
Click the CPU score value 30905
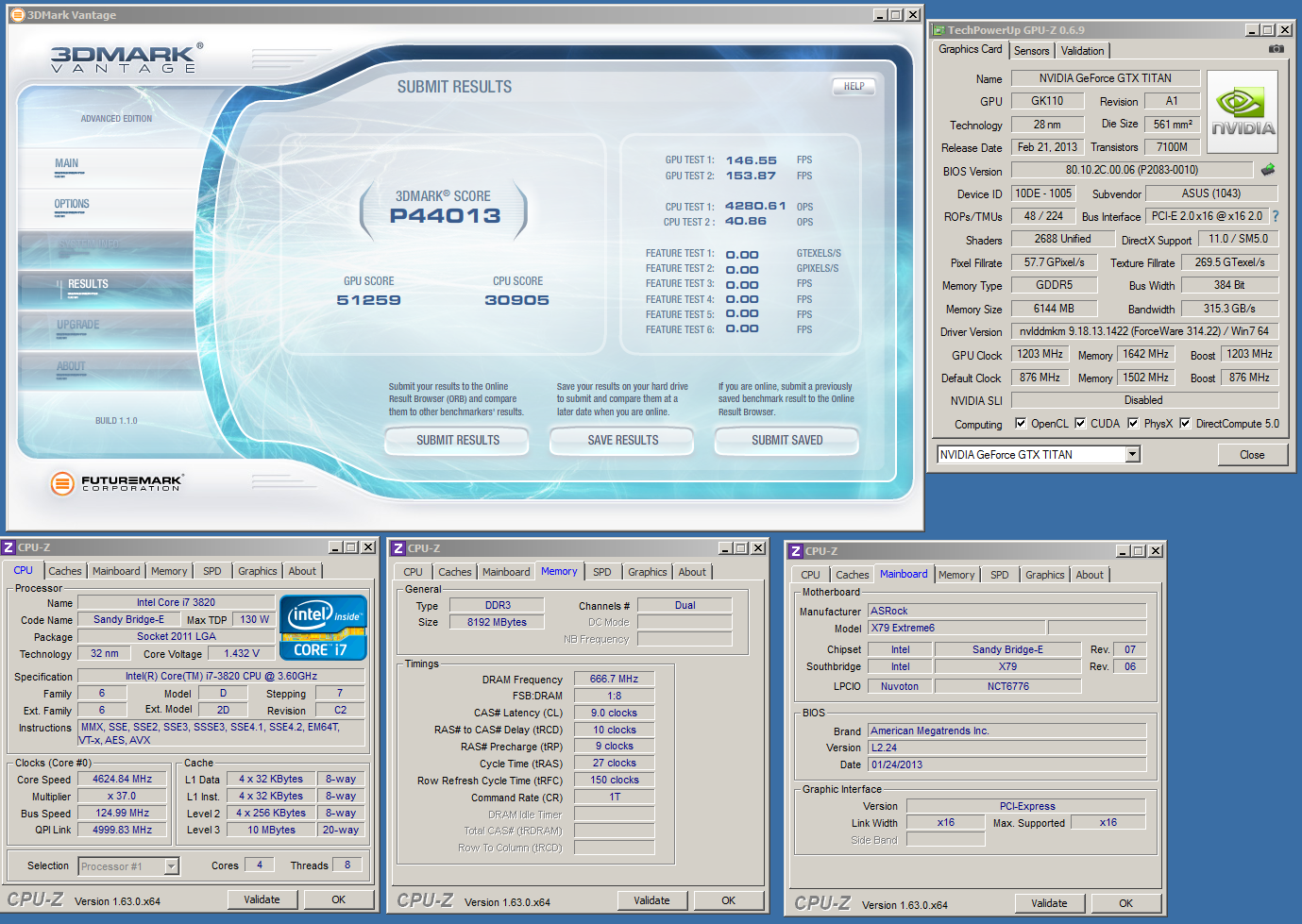(x=517, y=300)
